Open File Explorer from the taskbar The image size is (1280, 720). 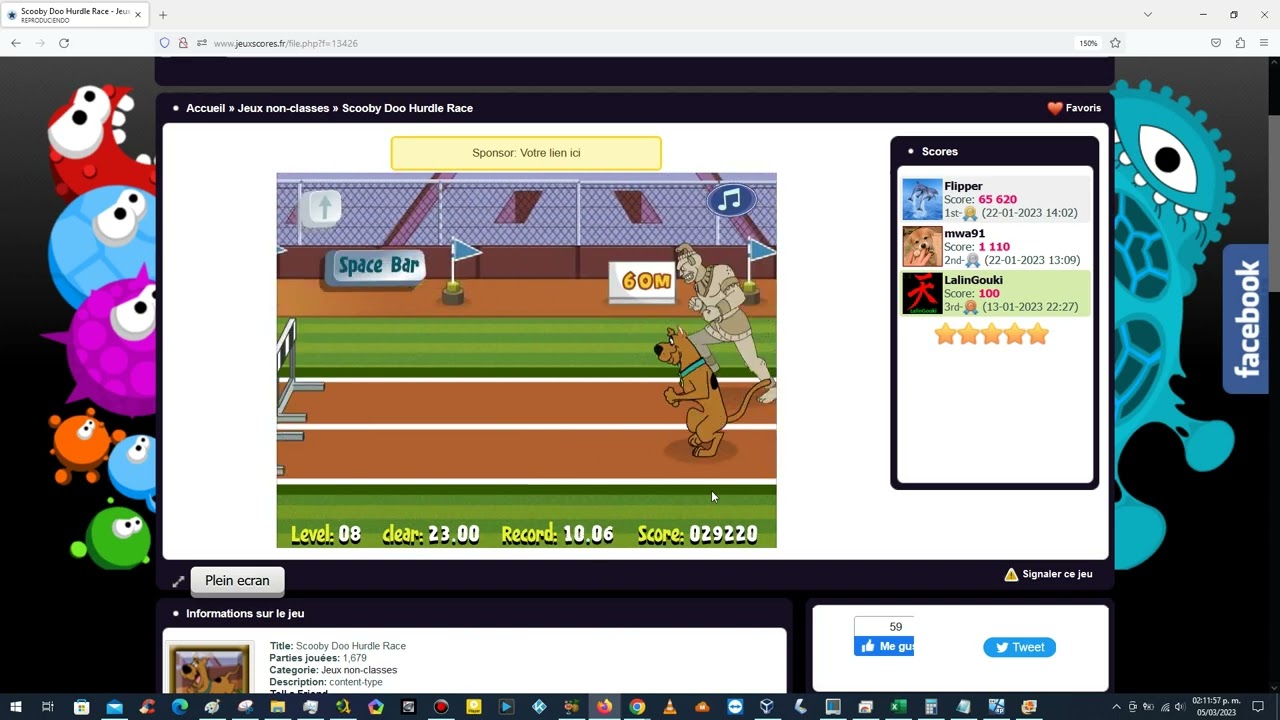277,707
